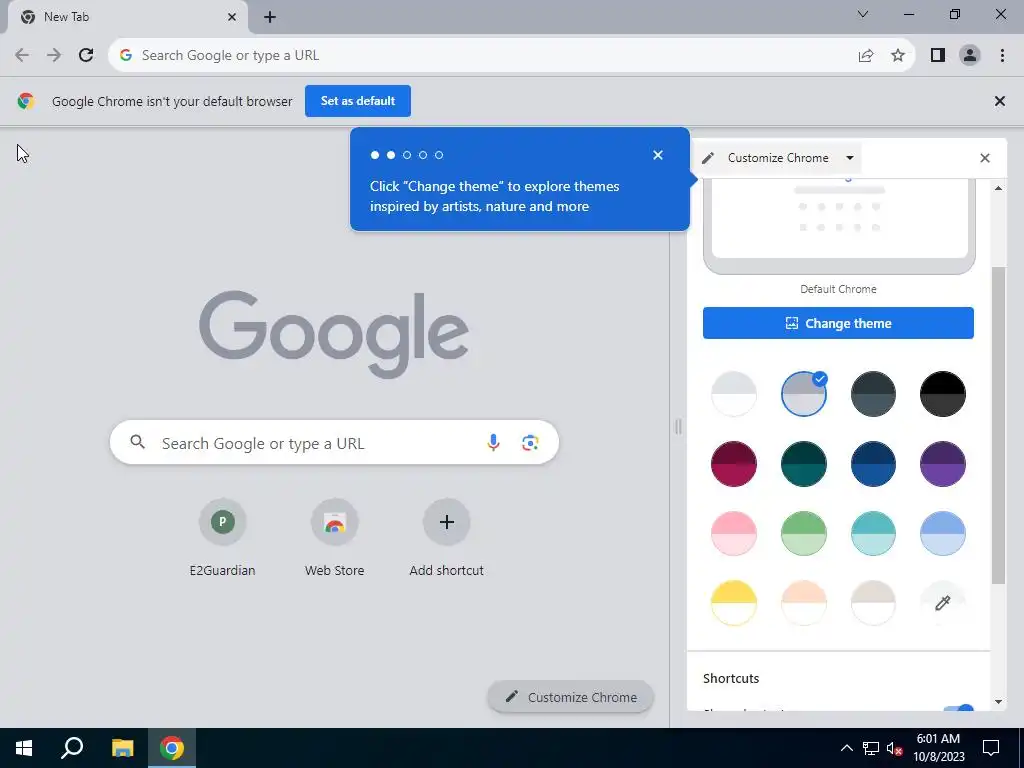Choose the dark teal color swatch
This screenshot has width=1024, height=768.
[x=803, y=464]
